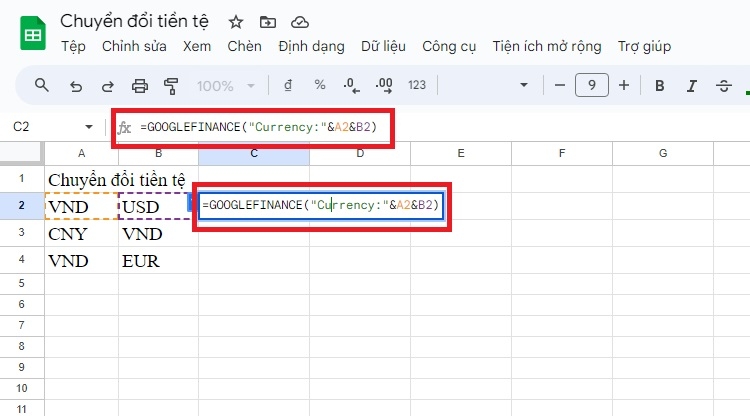Click inside the C2 cell formula editor

[320, 206]
